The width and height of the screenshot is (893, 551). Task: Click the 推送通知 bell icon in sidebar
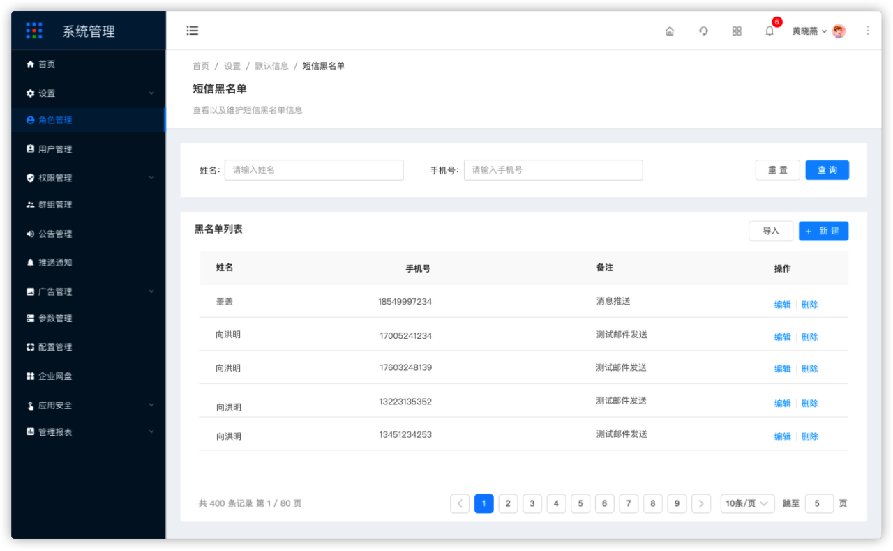tap(30, 263)
